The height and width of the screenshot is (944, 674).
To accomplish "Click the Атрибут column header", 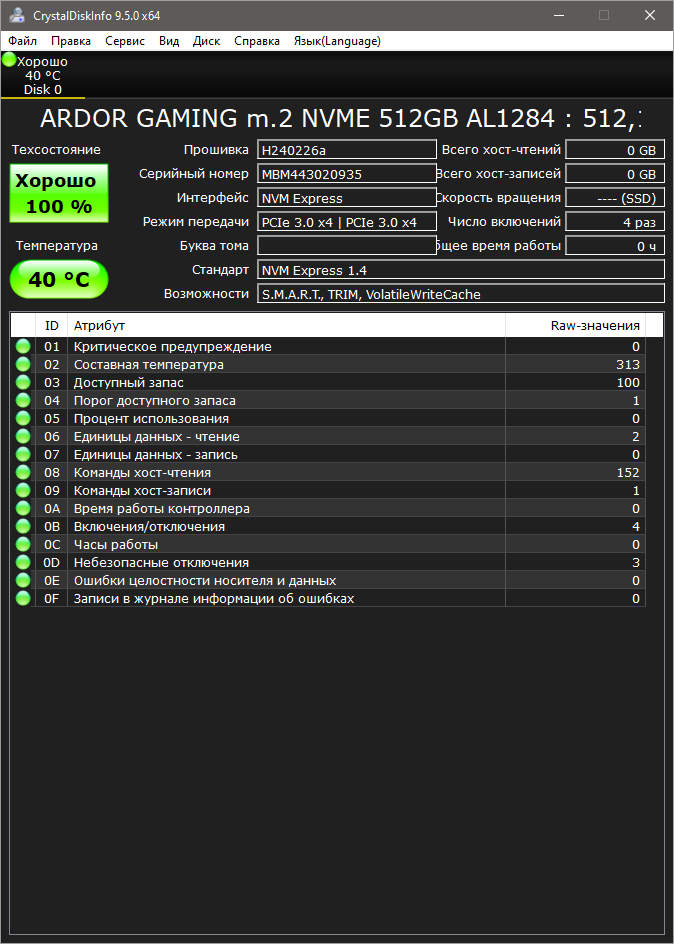I will coord(286,326).
